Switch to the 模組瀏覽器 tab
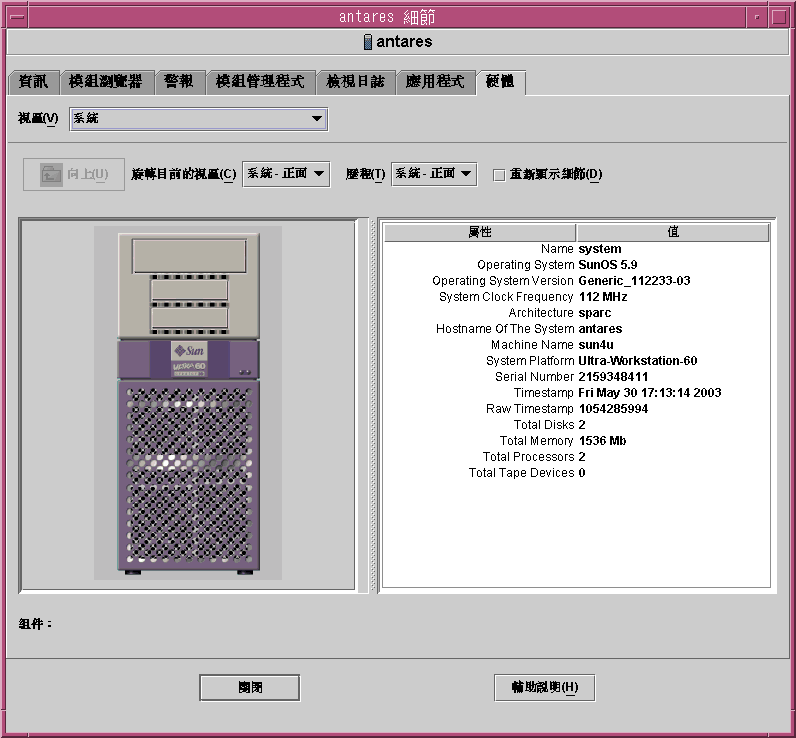This screenshot has width=796, height=738. (107, 82)
